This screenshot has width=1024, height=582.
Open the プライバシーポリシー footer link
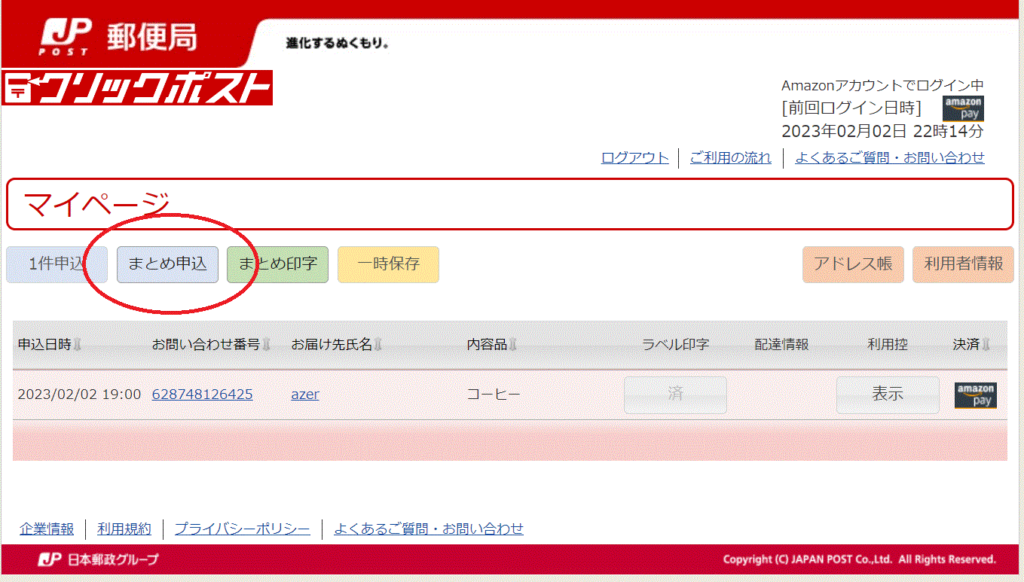(x=242, y=529)
